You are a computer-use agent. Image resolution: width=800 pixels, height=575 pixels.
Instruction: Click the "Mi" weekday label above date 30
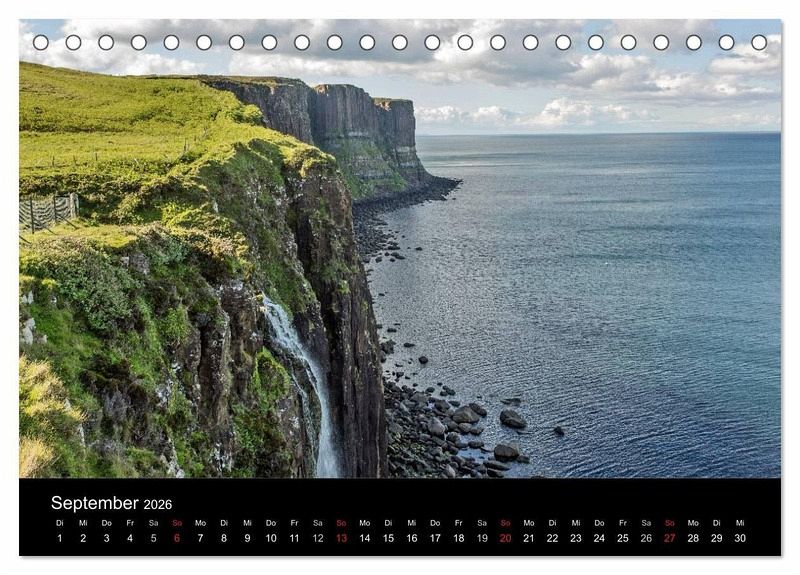[x=740, y=523]
